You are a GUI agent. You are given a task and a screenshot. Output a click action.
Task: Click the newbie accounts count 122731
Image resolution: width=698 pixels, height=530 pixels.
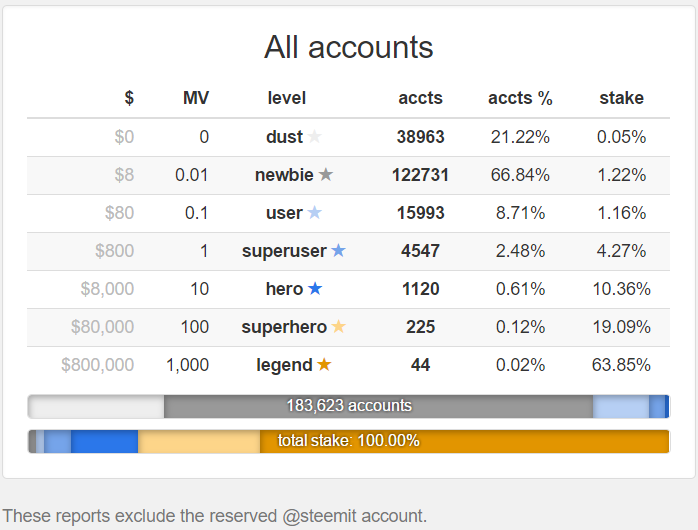coord(420,175)
